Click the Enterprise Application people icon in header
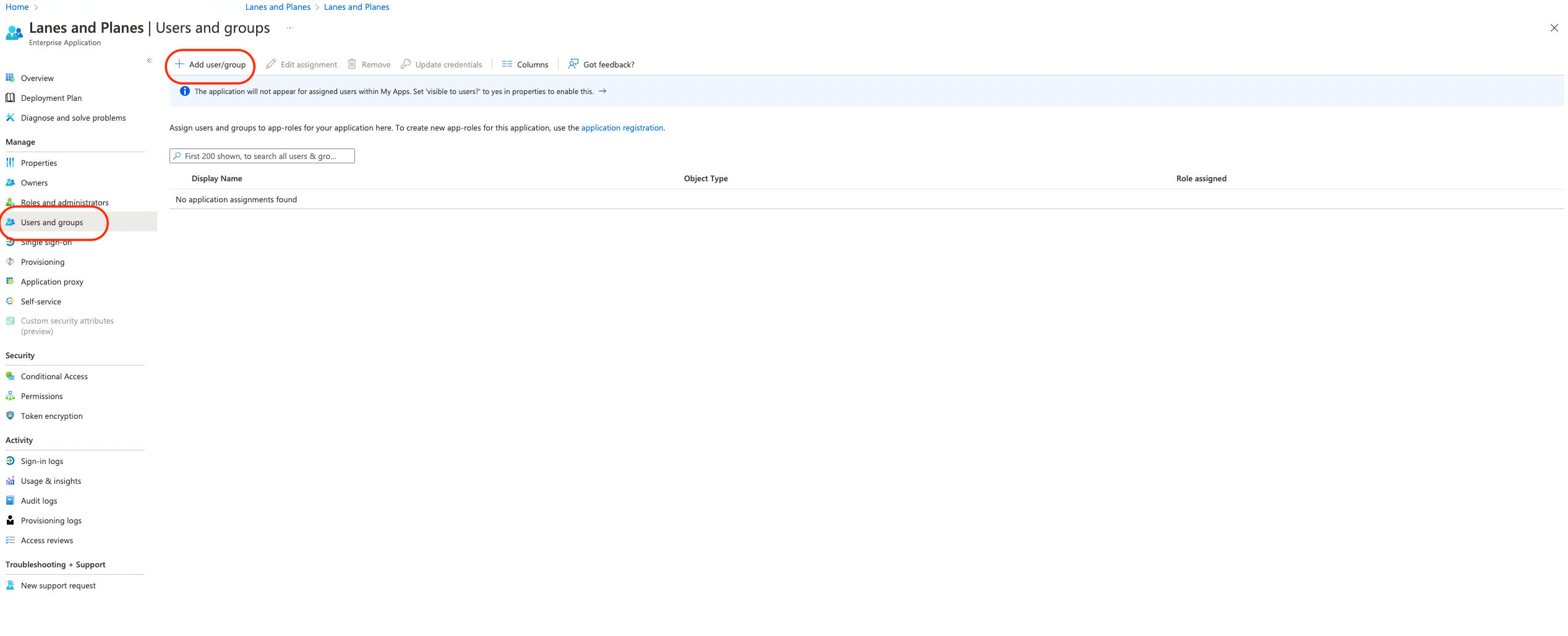 tap(14, 32)
